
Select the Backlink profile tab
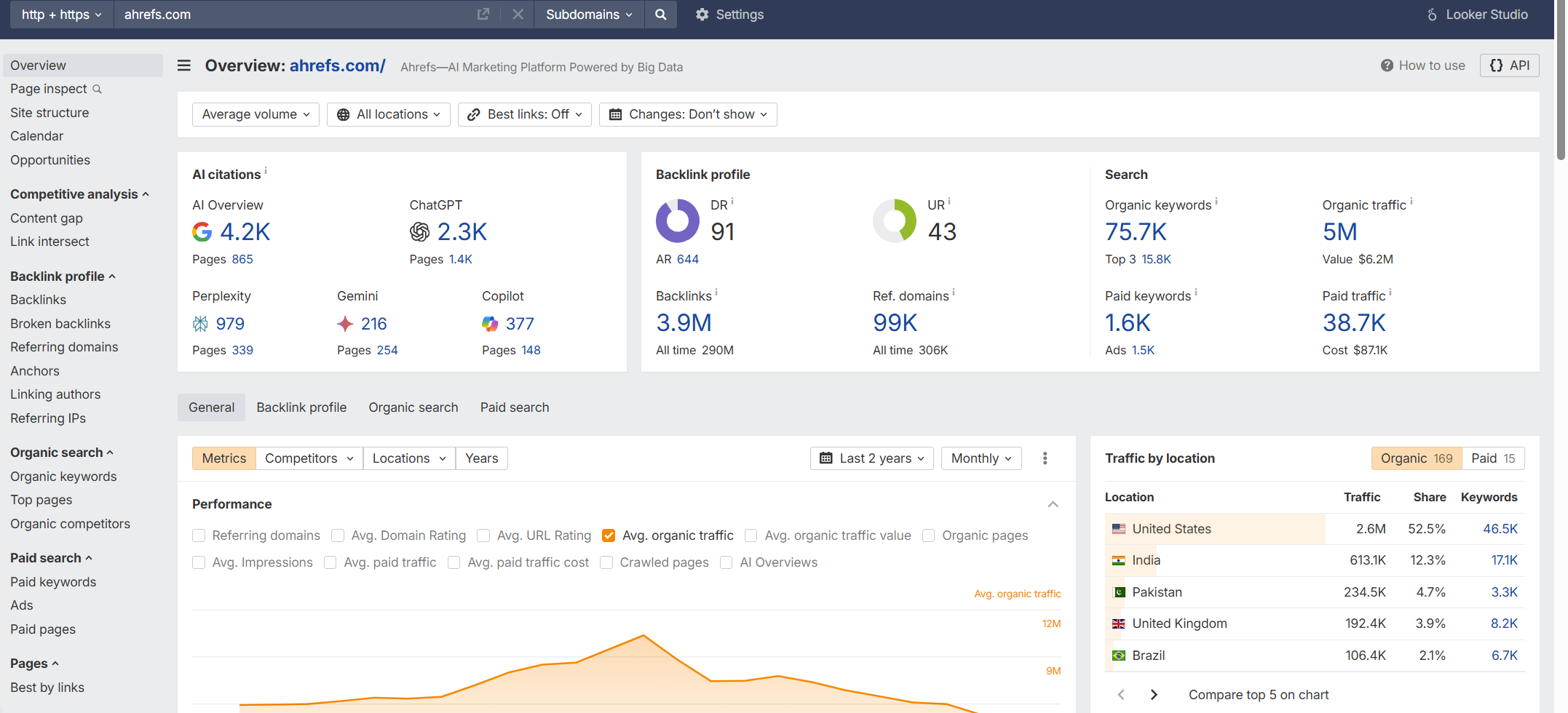pyautogui.click(x=301, y=407)
